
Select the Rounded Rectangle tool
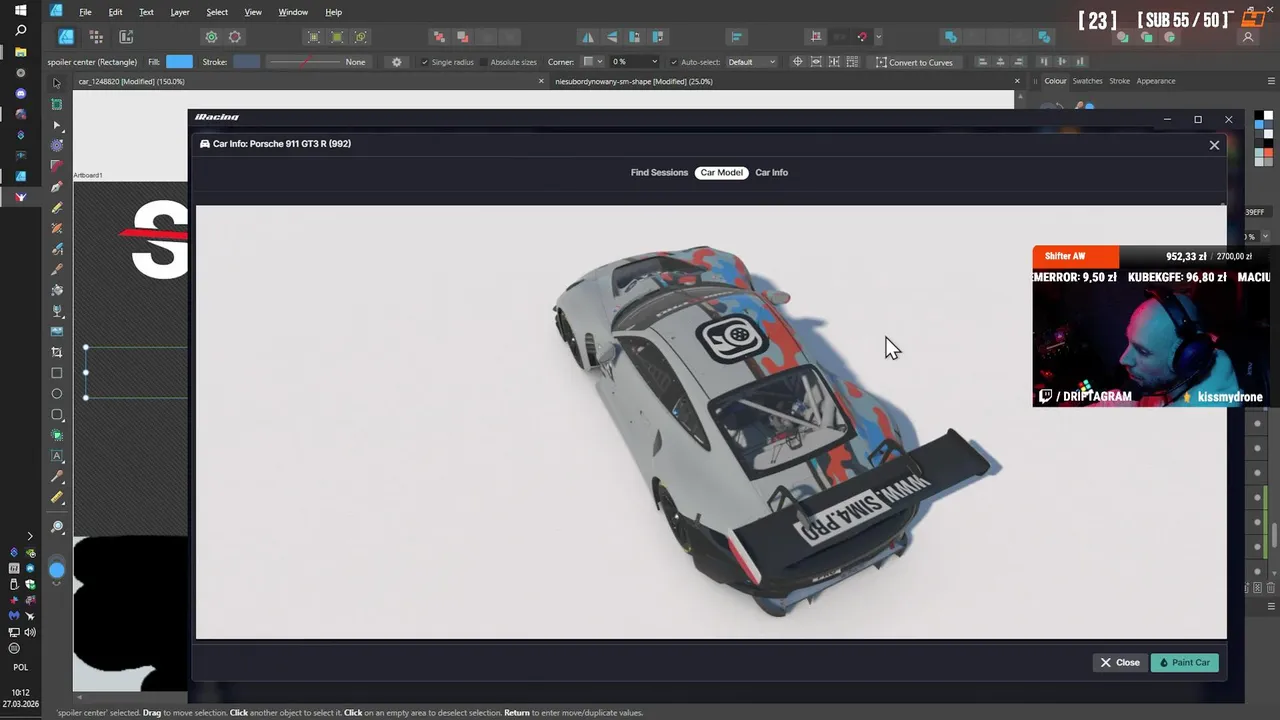point(57,414)
